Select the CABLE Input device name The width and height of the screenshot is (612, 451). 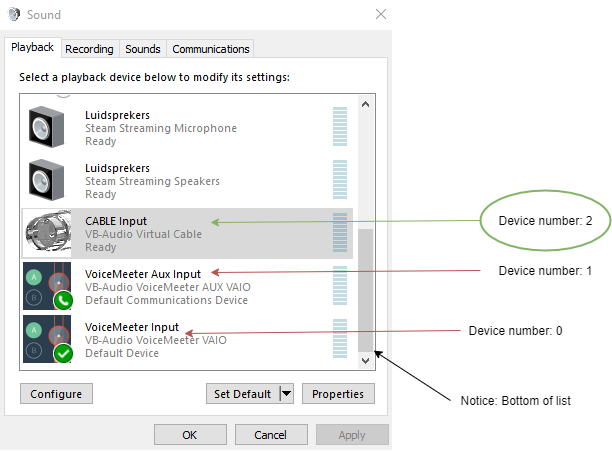click(x=116, y=221)
